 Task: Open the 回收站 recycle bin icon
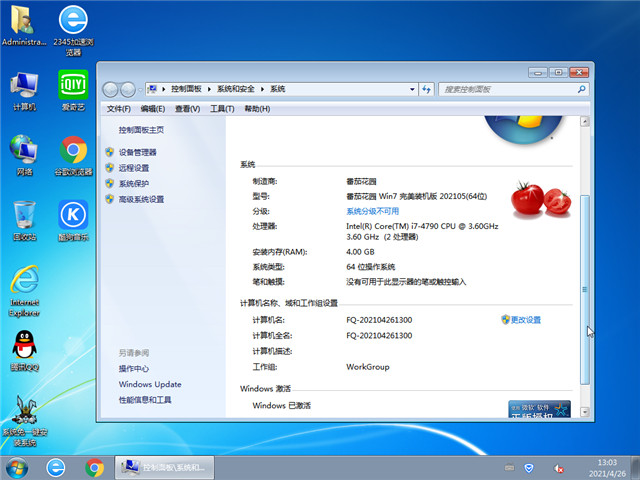pyautogui.click(x=24, y=220)
